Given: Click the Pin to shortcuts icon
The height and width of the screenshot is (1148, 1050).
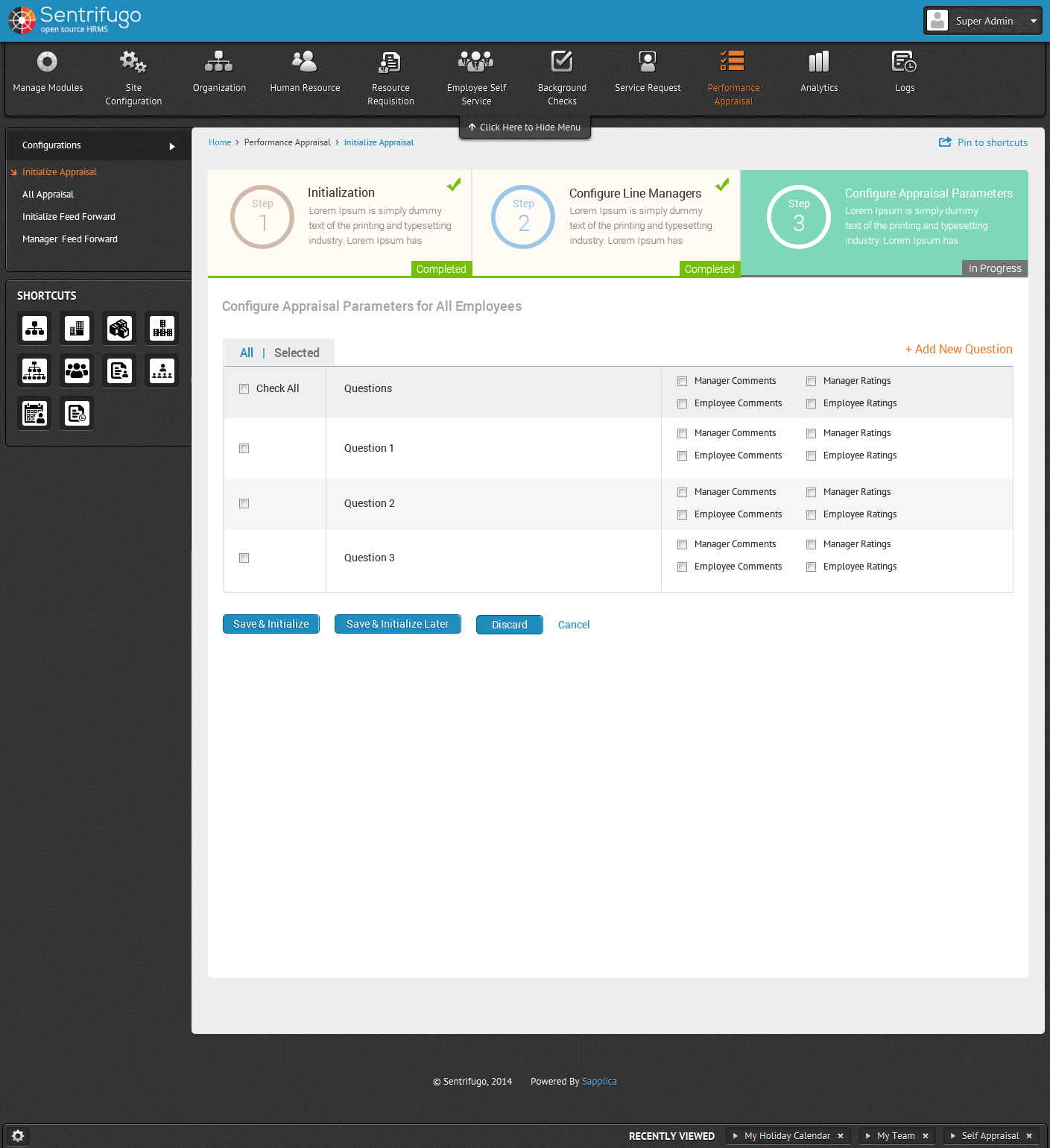Looking at the screenshot, I should tap(945, 142).
